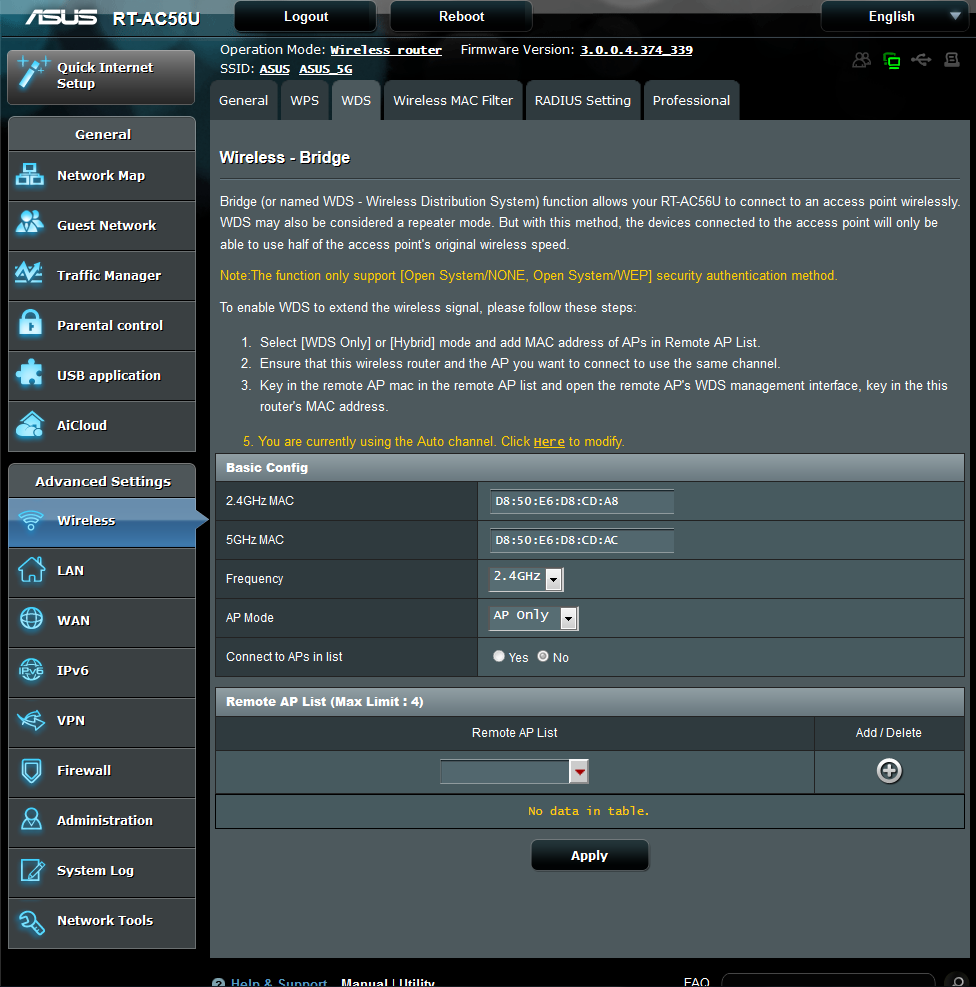This screenshot has height=987, width=976.
Task: Click the ASUS SSID link
Action: pos(274,69)
